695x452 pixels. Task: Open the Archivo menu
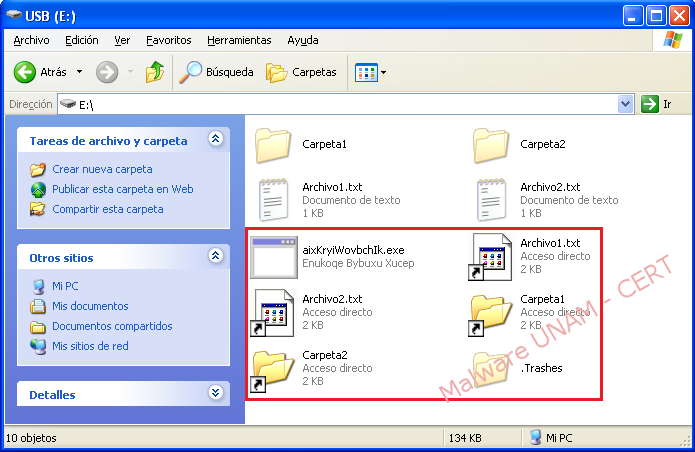(x=31, y=40)
